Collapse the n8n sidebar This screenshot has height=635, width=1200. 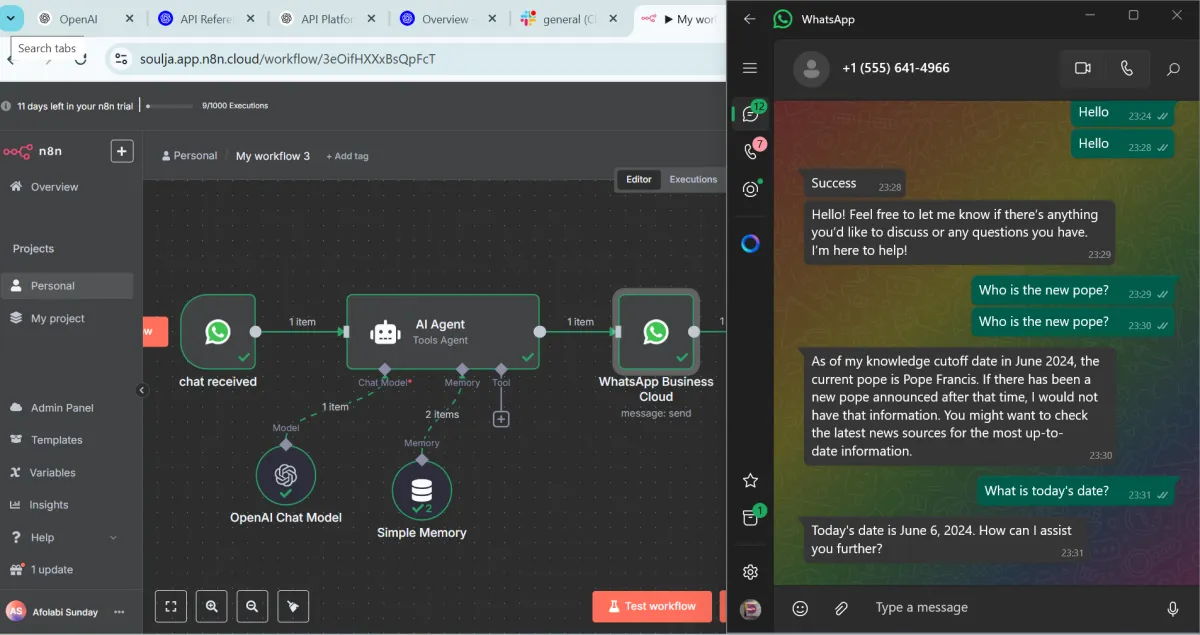[x=141, y=390]
